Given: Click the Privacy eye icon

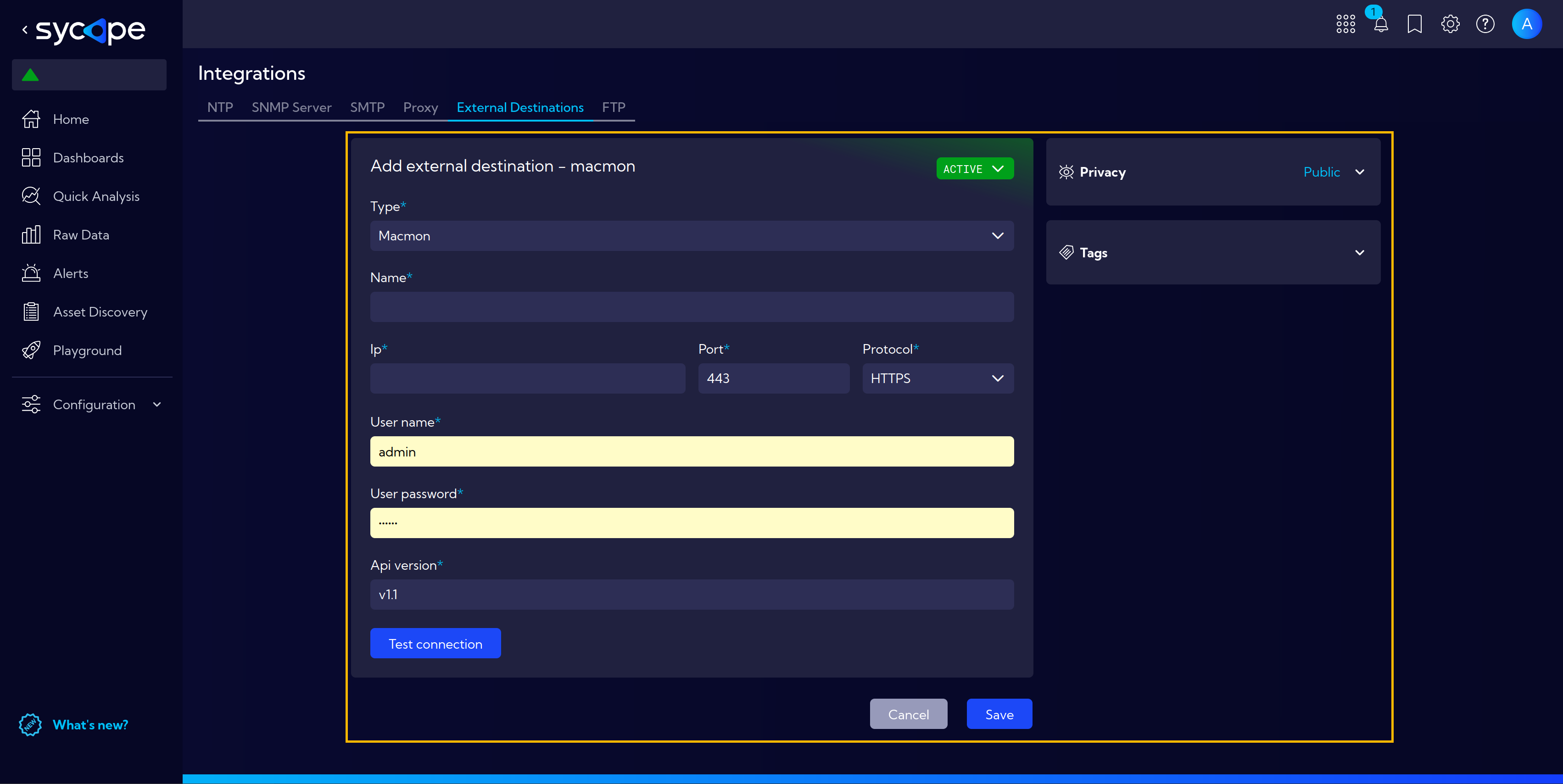Looking at the screenshot, I should pyautogui.click(x=1066, y=172).
